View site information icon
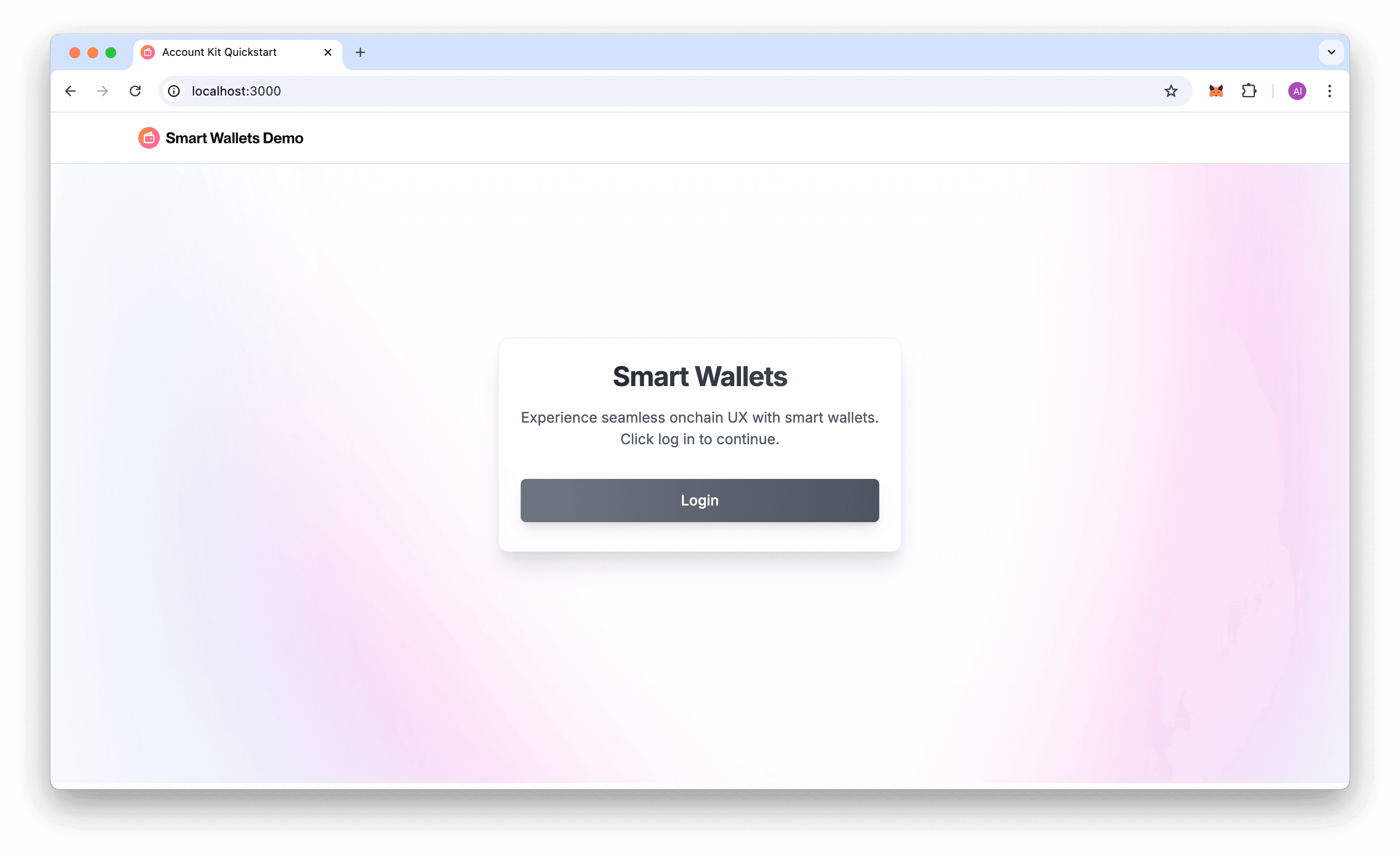Viewport: 1400px width, 856px height. (174, 91)
